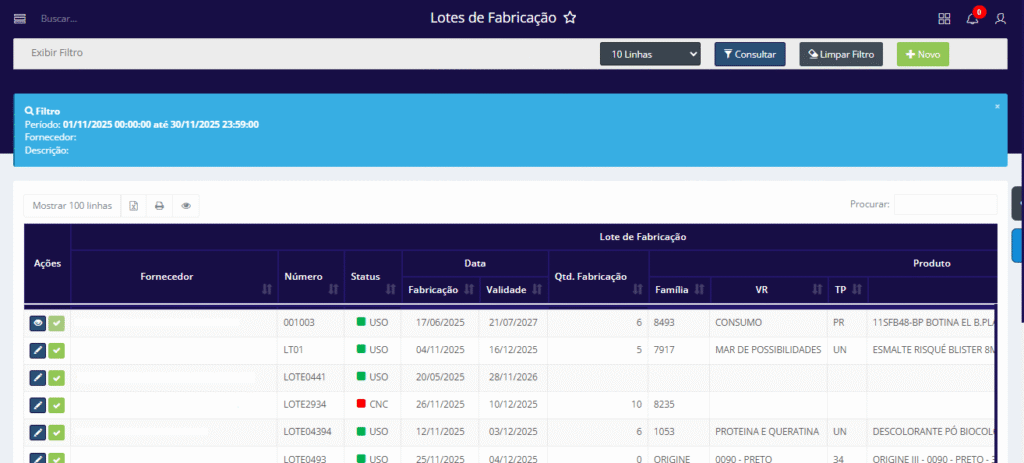Click the Consultar button
1024x463 pixels.
[x=750, y=54]
